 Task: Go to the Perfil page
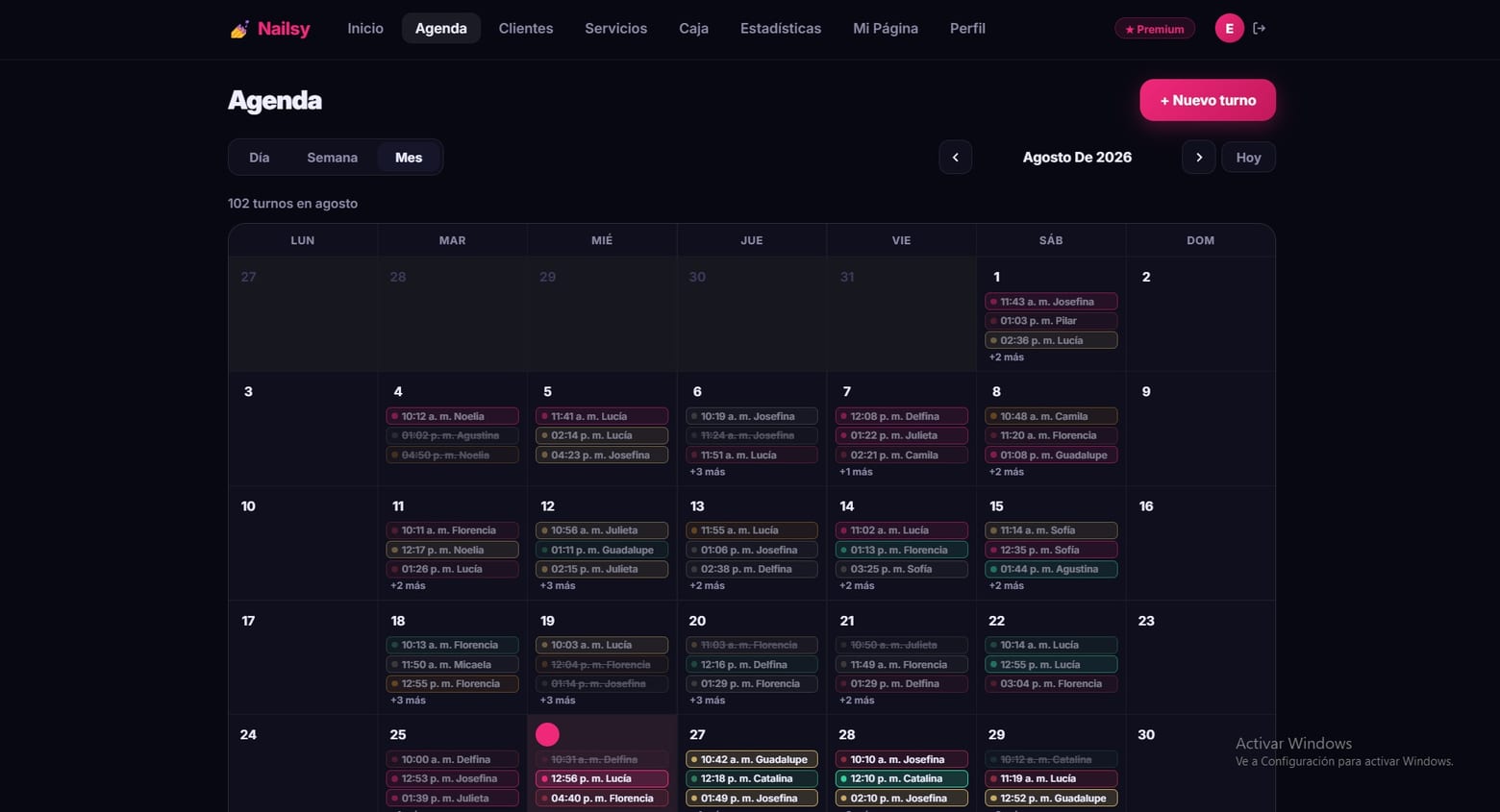(x=967, y=29)
